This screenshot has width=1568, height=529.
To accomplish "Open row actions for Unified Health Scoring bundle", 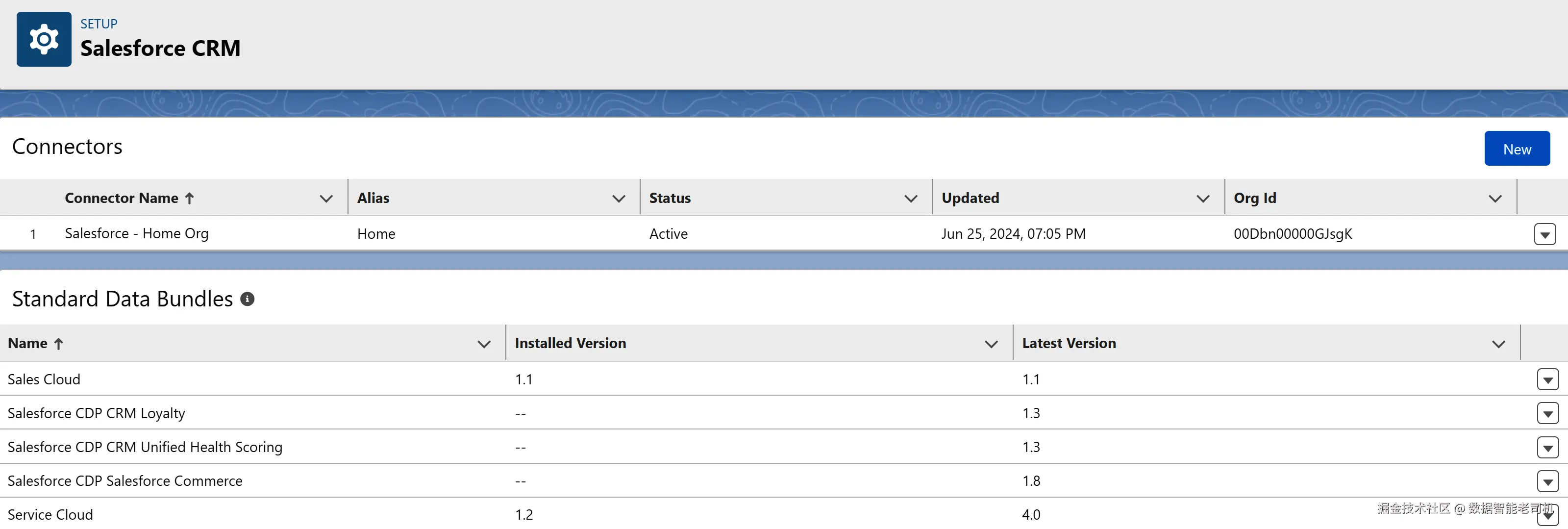I will (1547, 448).
